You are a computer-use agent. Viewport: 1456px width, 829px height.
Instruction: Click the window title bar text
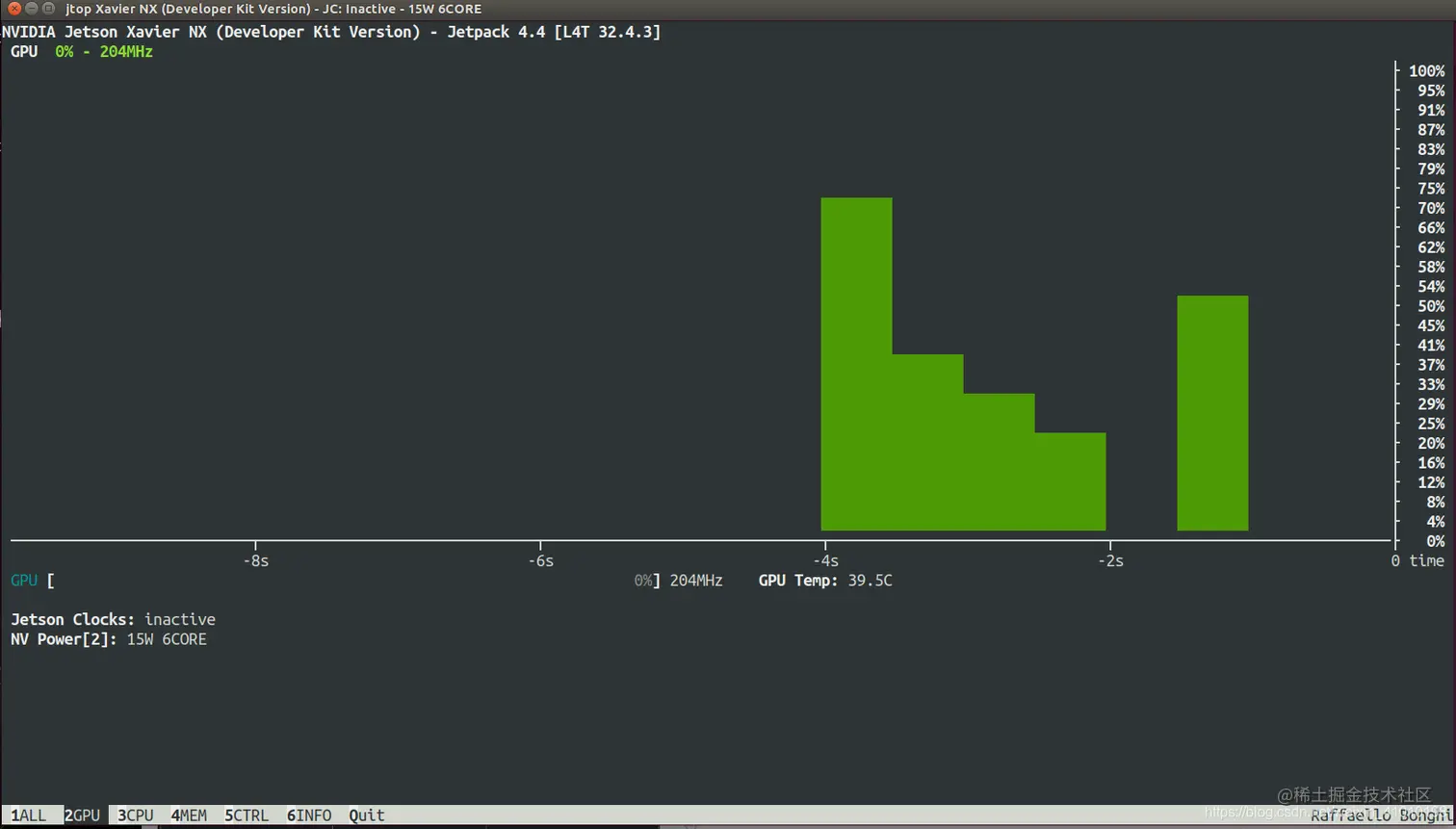pyautogui.click(x=273, y=9)
